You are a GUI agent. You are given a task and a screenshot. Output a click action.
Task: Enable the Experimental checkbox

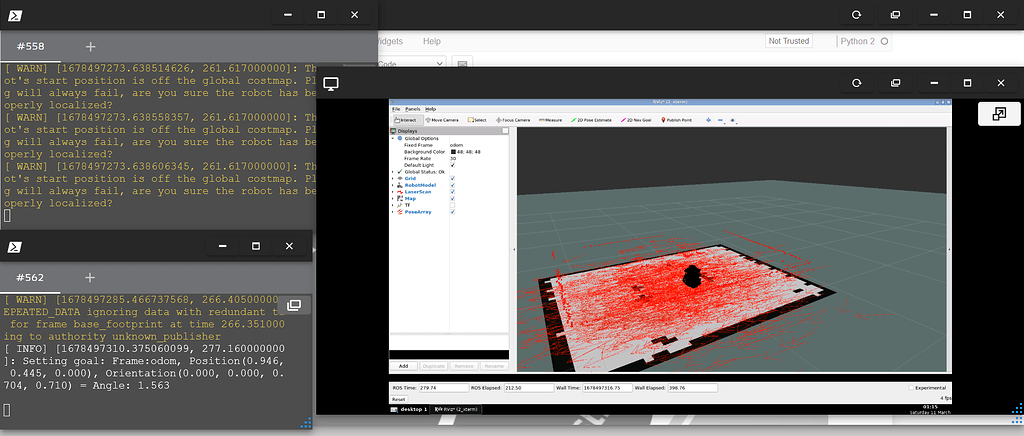pos(912,388)
